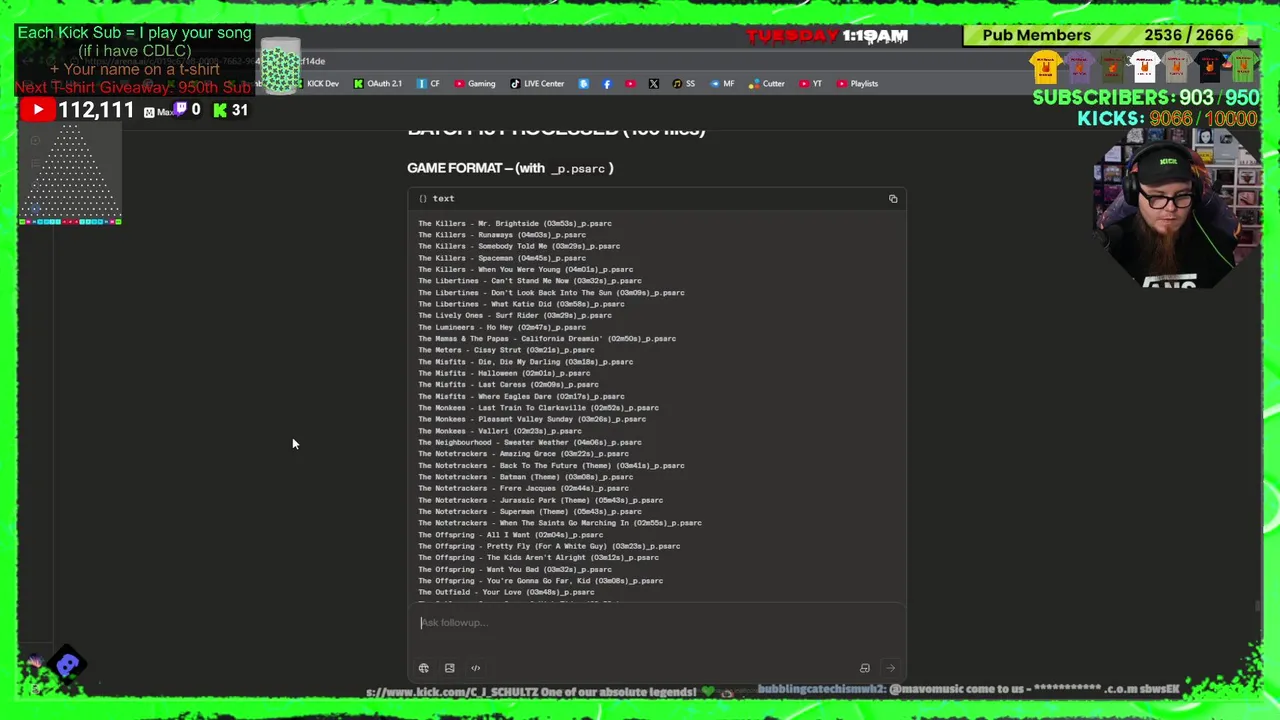The width and height of the screenshot is (1280, 720).
Task: Select 'The Libertines - What Katie Did' line
Action: point(521,304)
